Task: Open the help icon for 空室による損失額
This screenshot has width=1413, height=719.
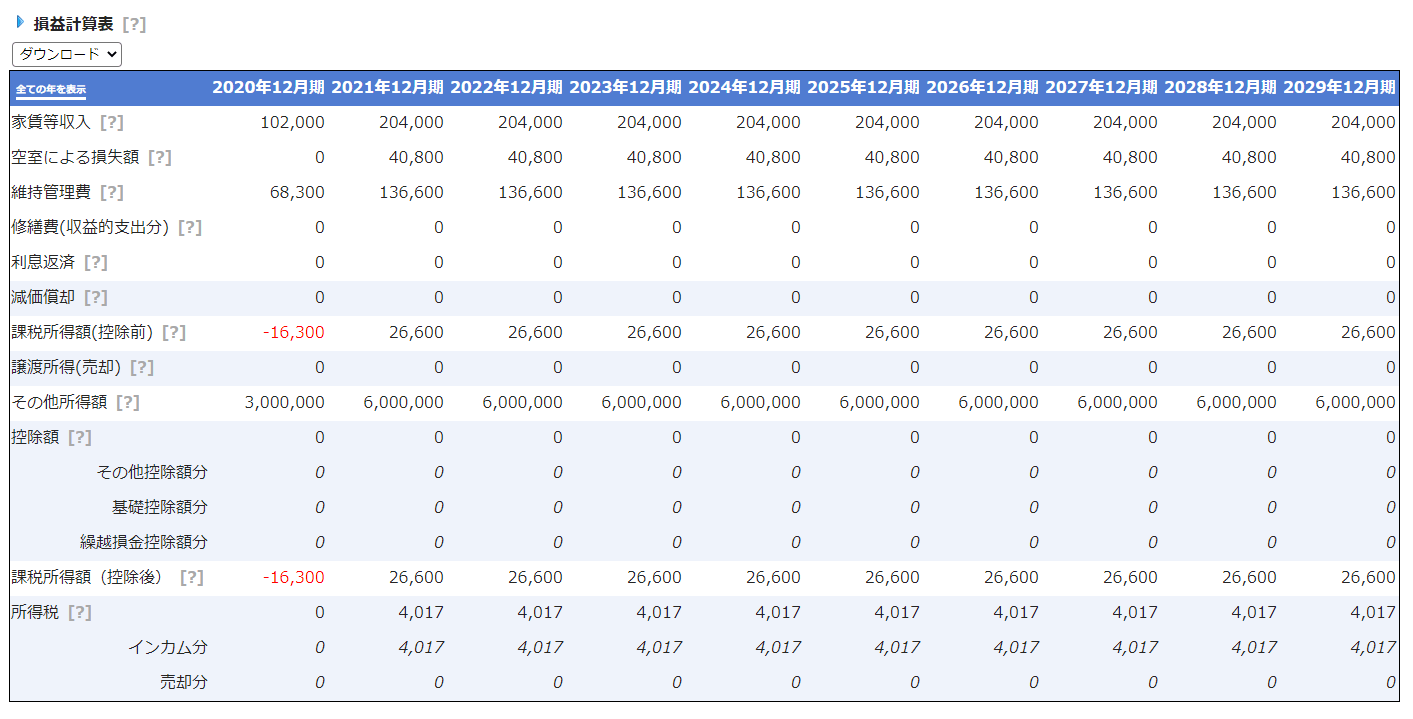Action: click(x=159, y=157)
